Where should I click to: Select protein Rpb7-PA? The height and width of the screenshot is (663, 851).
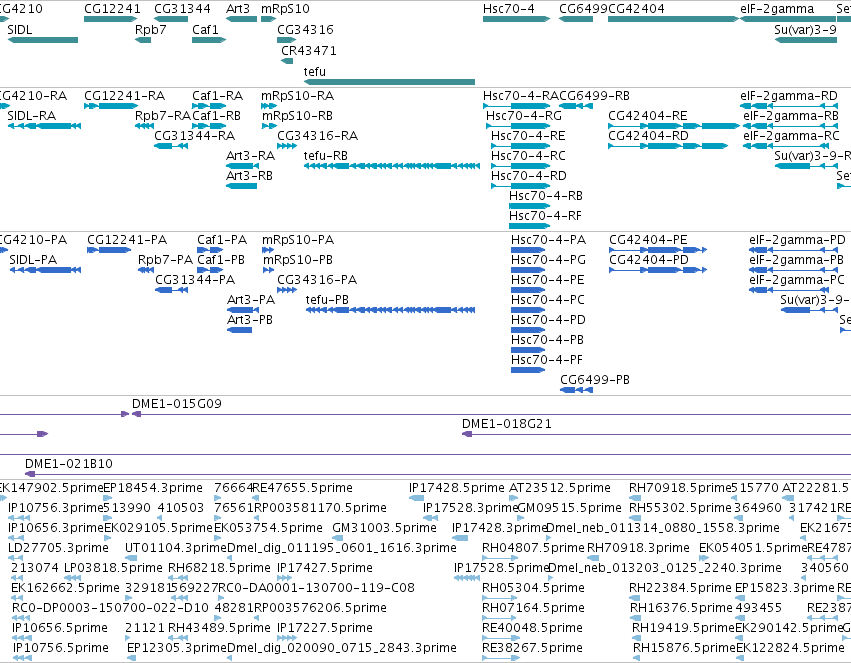point(146,270)
